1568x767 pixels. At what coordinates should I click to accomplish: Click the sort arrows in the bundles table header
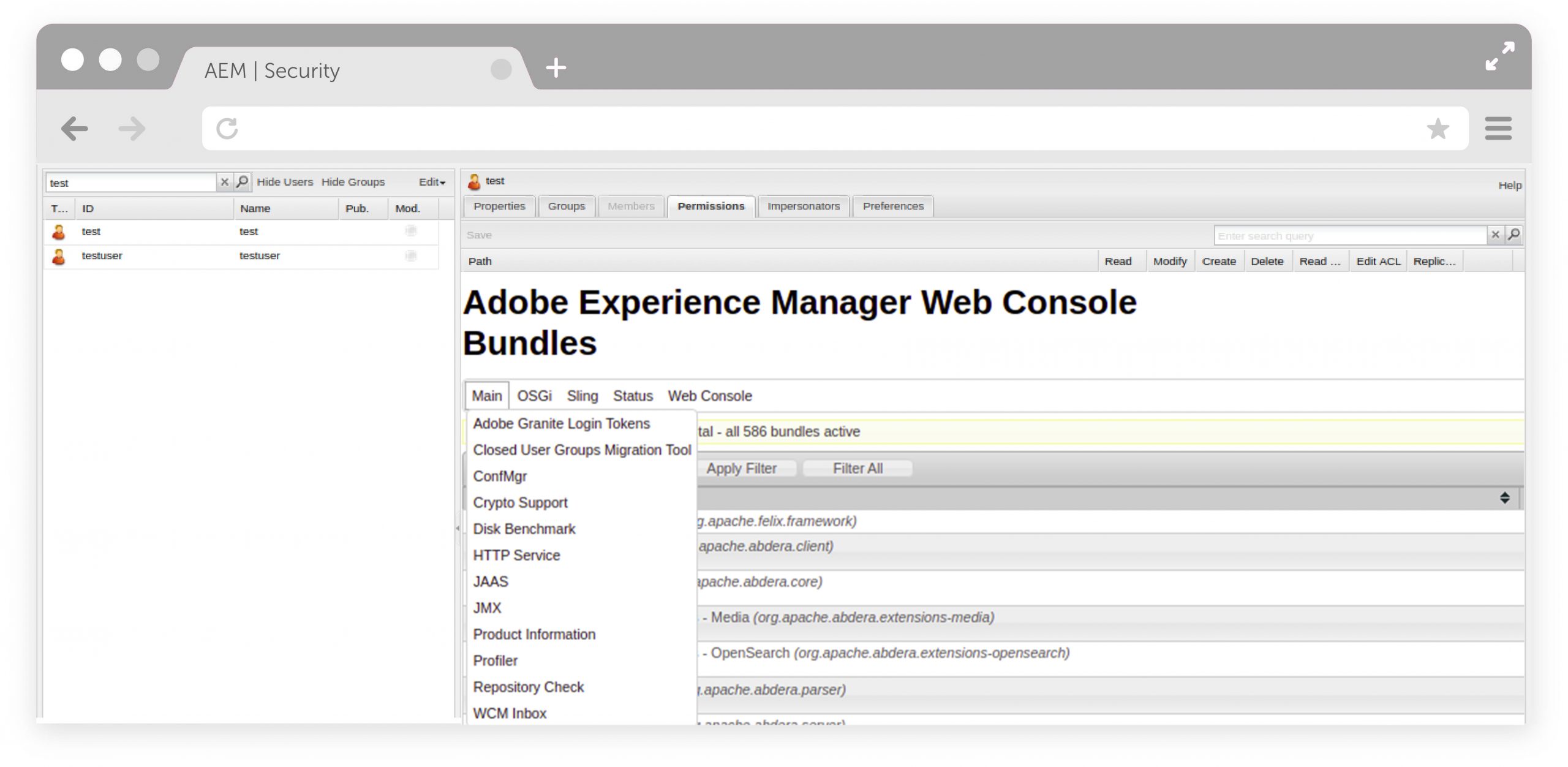pyautogui.click(x=1504, y=497)
